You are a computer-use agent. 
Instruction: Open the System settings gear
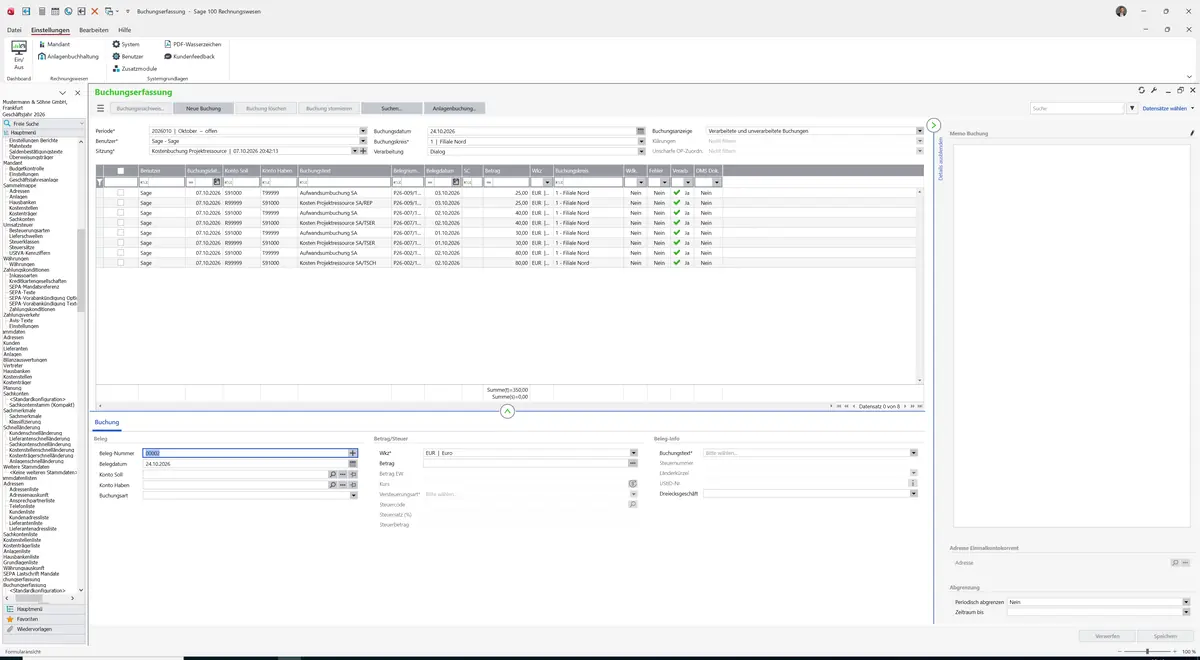(x=126, y=45)
